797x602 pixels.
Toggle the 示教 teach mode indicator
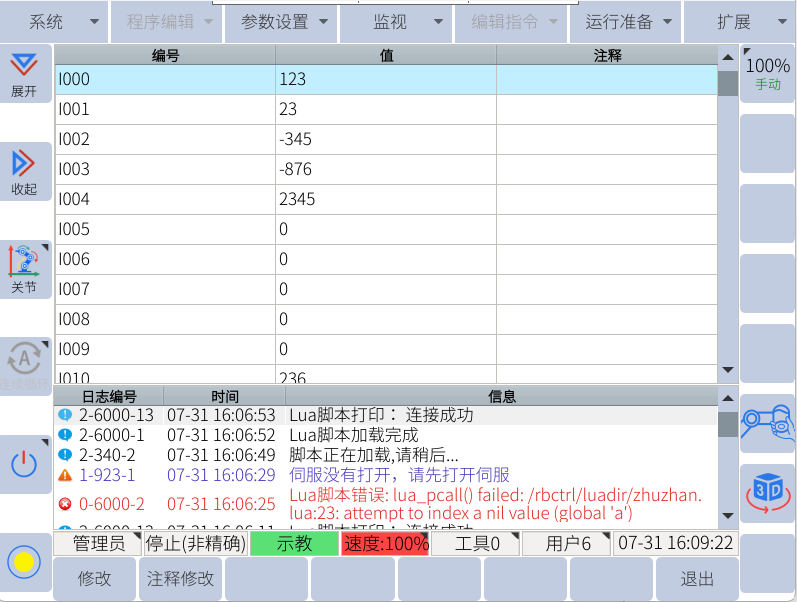[294, 544]
